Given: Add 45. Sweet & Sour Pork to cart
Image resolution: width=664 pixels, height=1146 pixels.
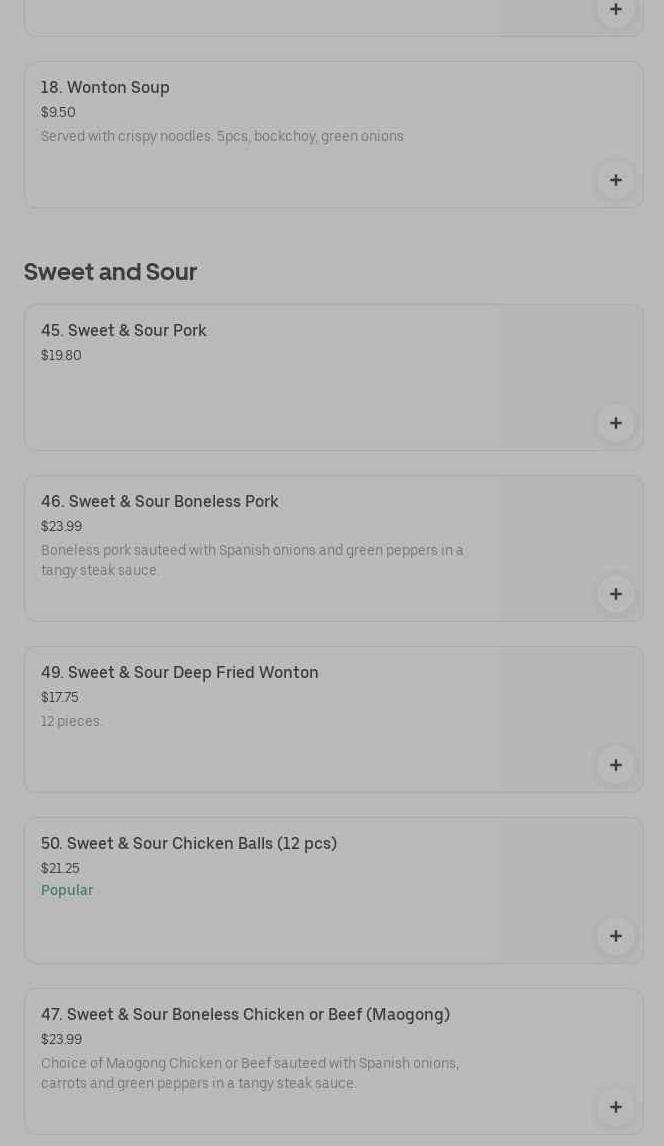Looking at the screenshot, I should click(x=615, y=423).
